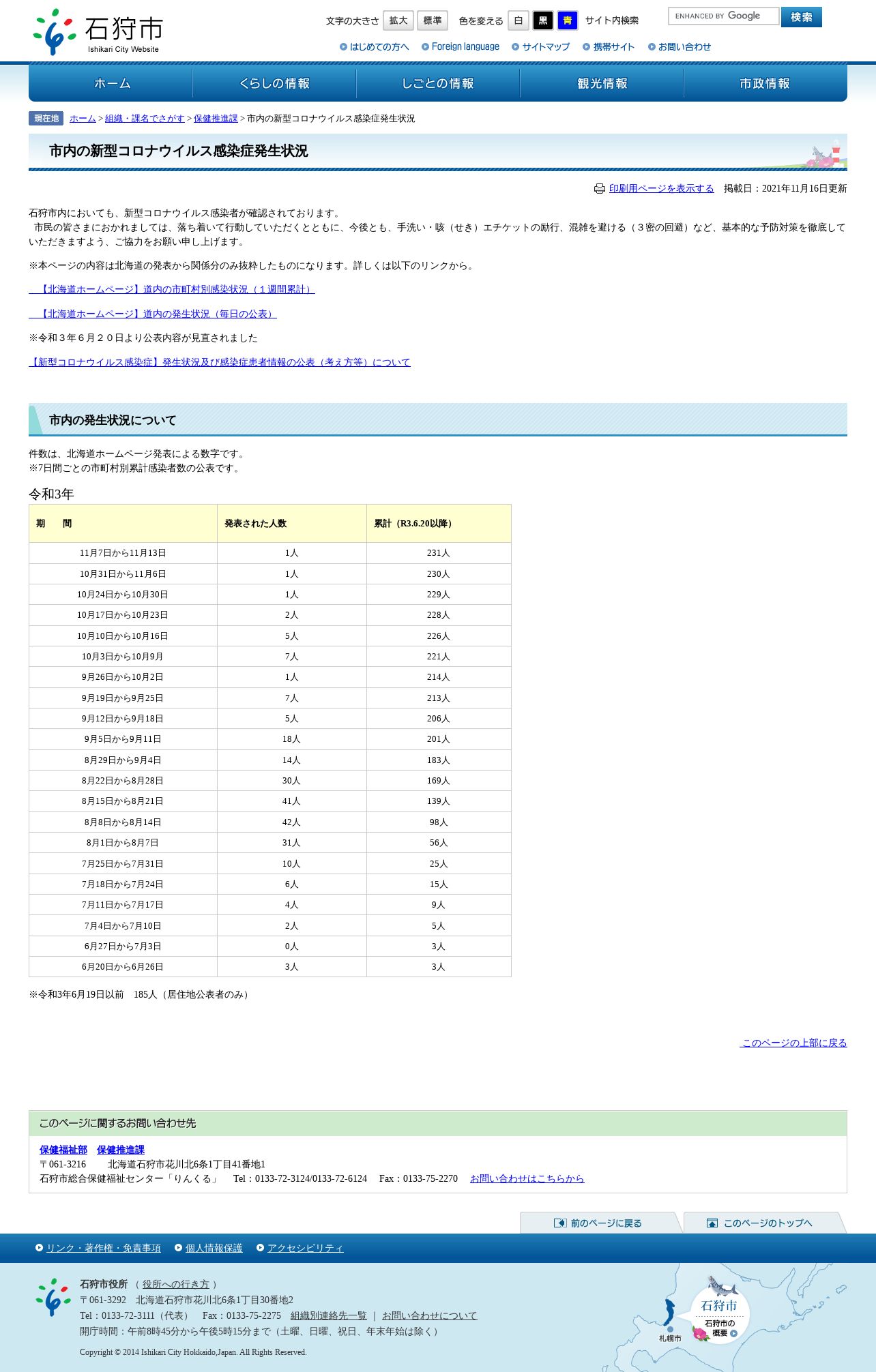Open the 市政情報 navigation tab

[x=765, y=83]
